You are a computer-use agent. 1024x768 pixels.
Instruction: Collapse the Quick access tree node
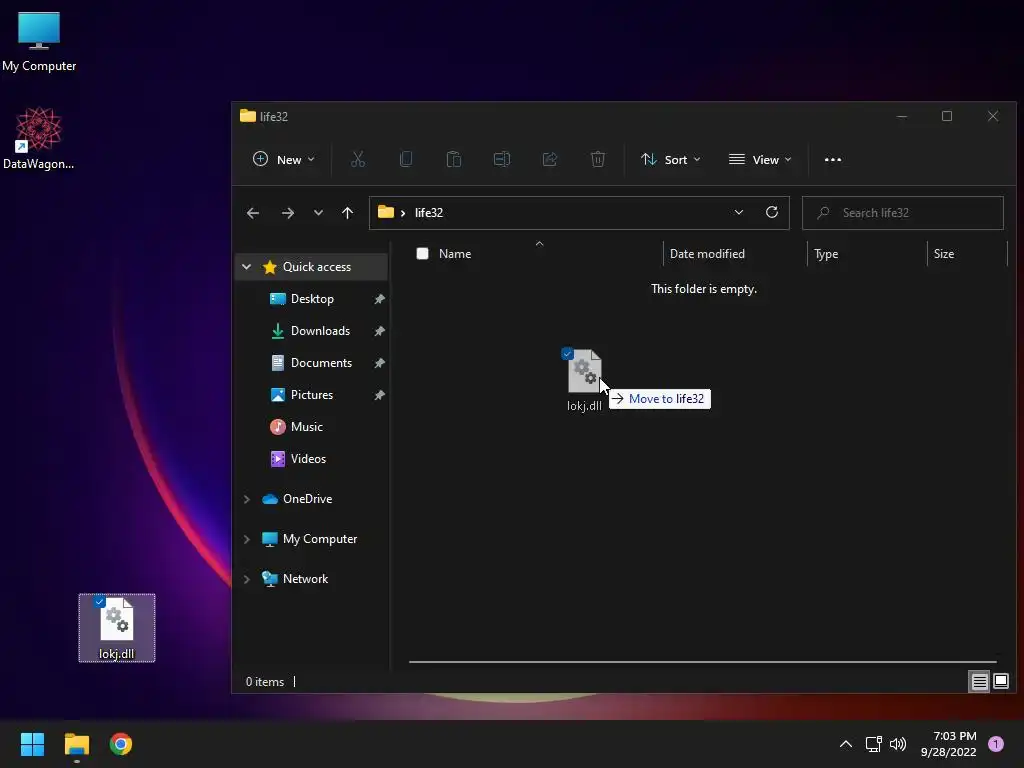tap(246, 266)
